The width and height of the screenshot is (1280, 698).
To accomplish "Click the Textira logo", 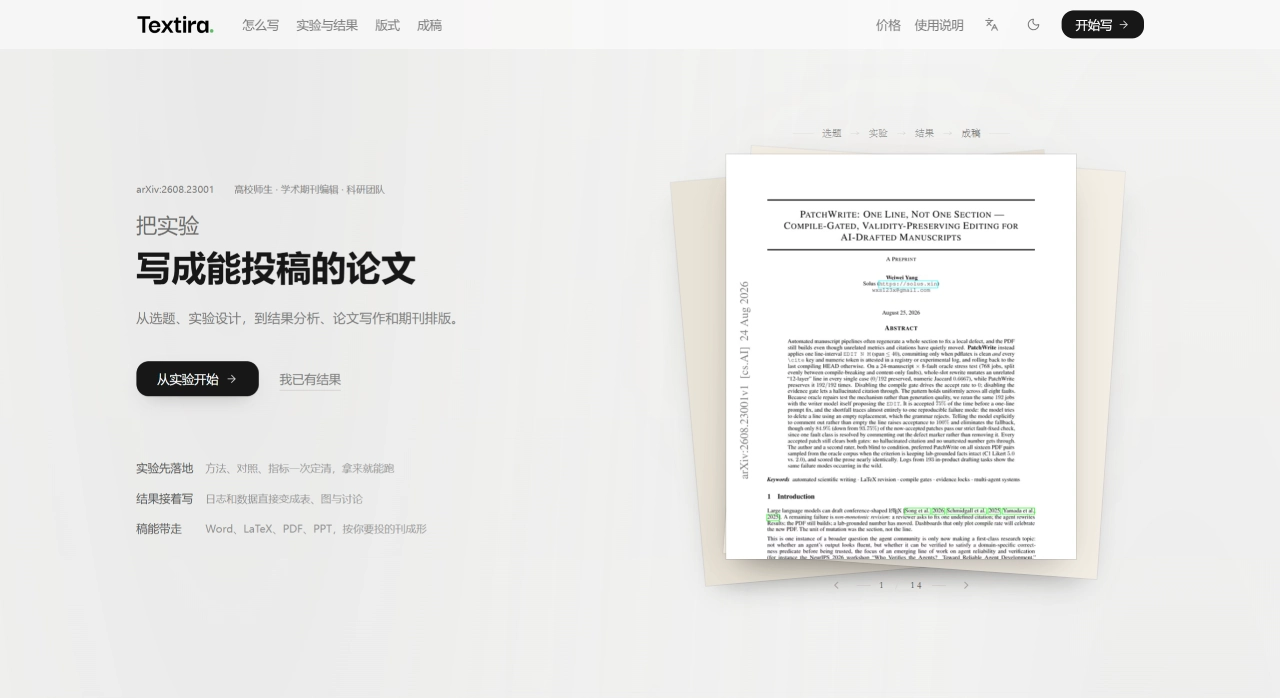I will pos(175,25).
